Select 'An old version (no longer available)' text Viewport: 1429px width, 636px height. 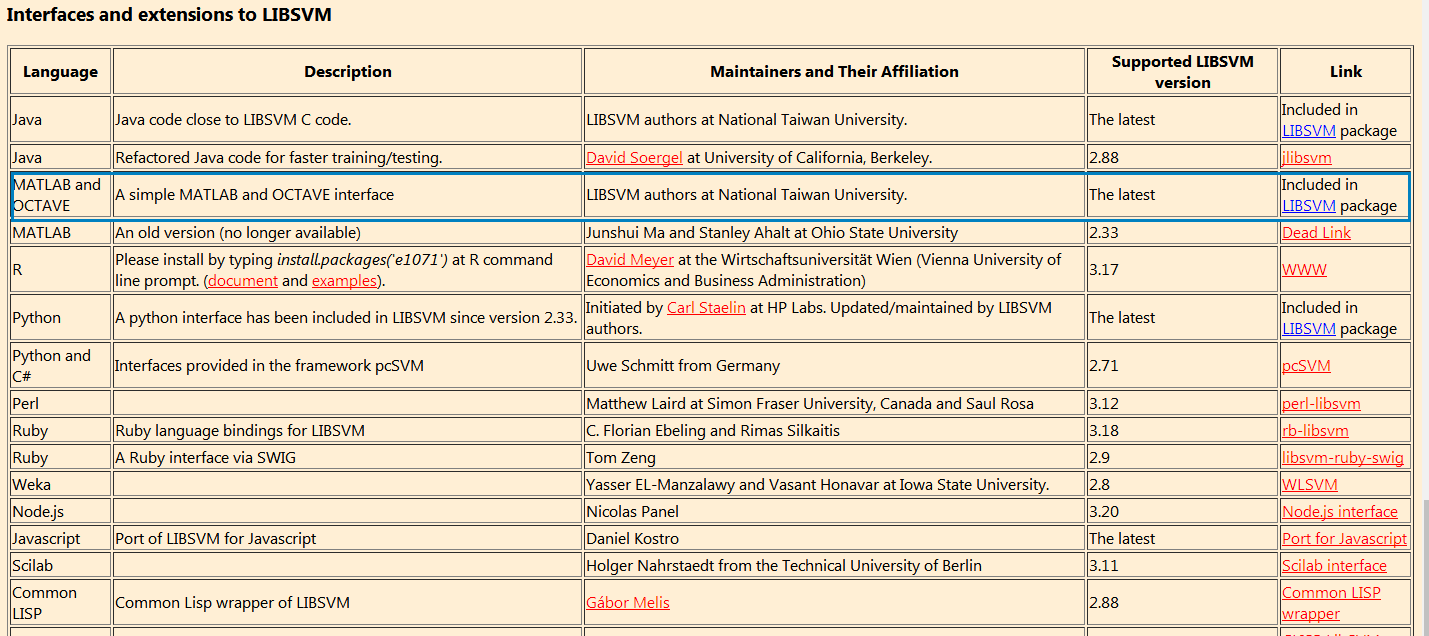pyautogui.click(x=237, y=232)
